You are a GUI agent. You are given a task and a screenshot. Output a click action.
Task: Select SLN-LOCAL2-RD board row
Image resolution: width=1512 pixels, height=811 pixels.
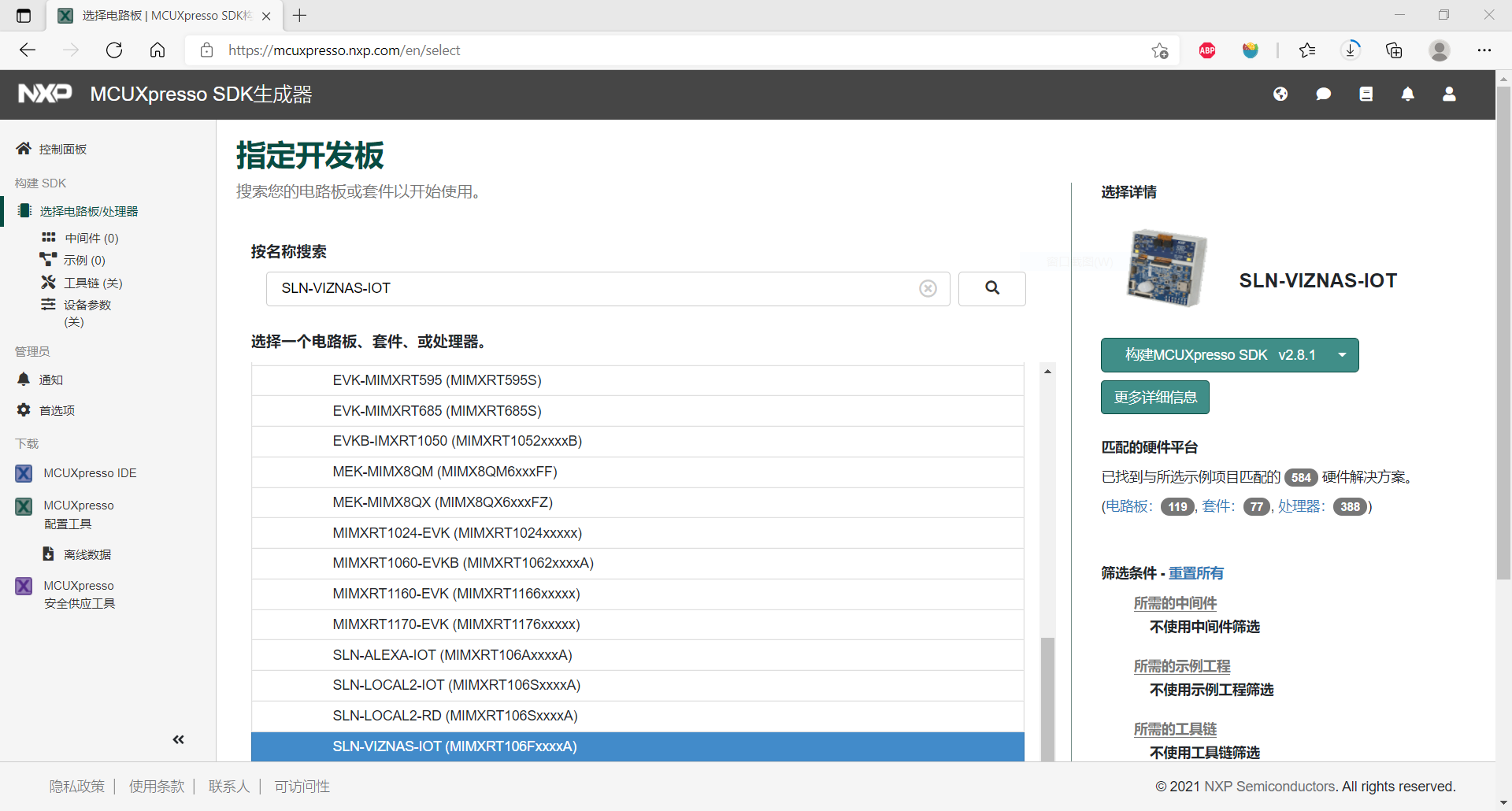[x=638, y=716]
